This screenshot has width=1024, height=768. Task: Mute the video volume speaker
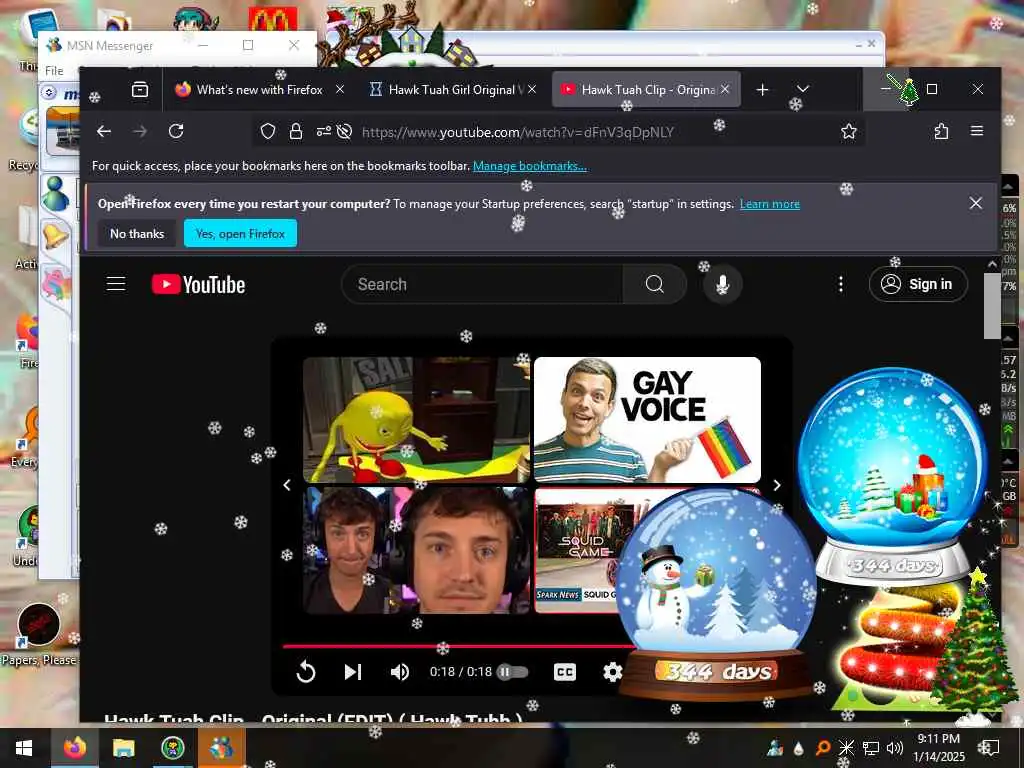400,672
